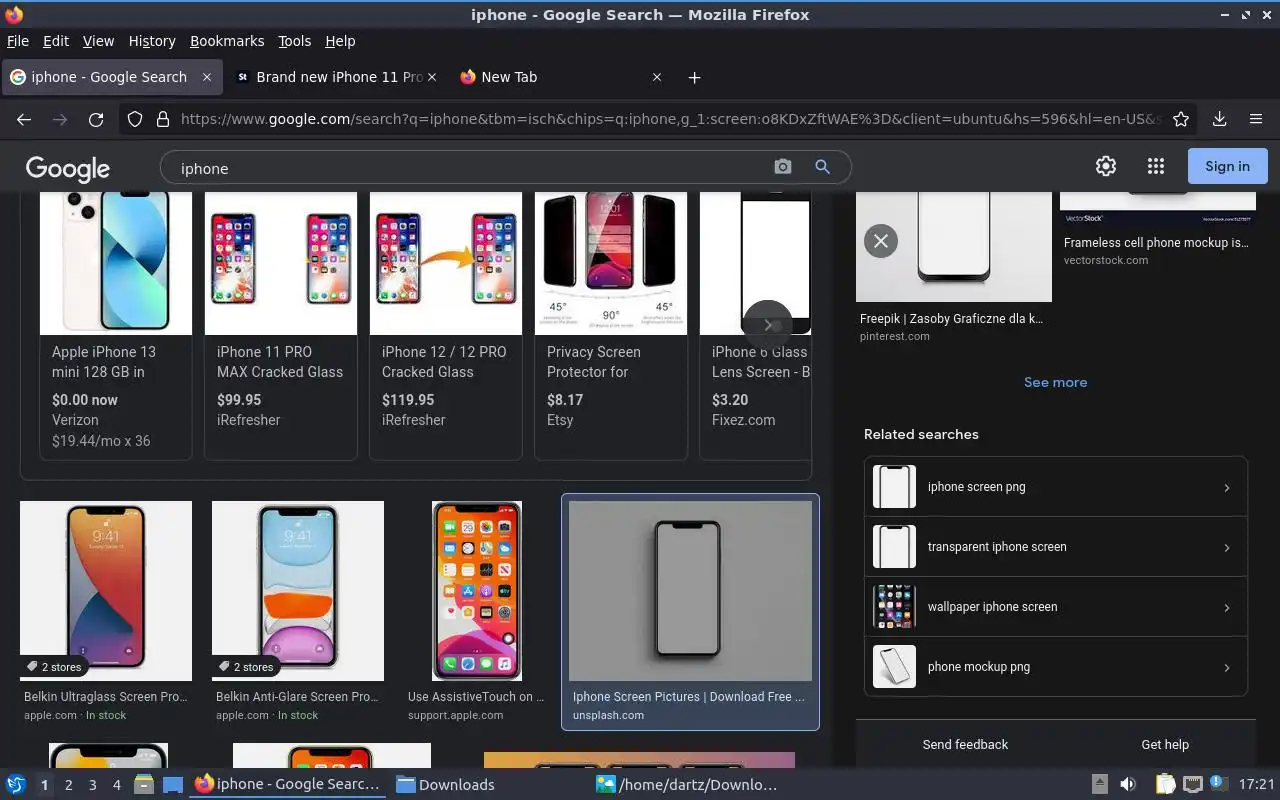The width and height of the screenshot is (1280, 800).
Task: Open the shield tracking protection icon
Action: pos(134,119)
